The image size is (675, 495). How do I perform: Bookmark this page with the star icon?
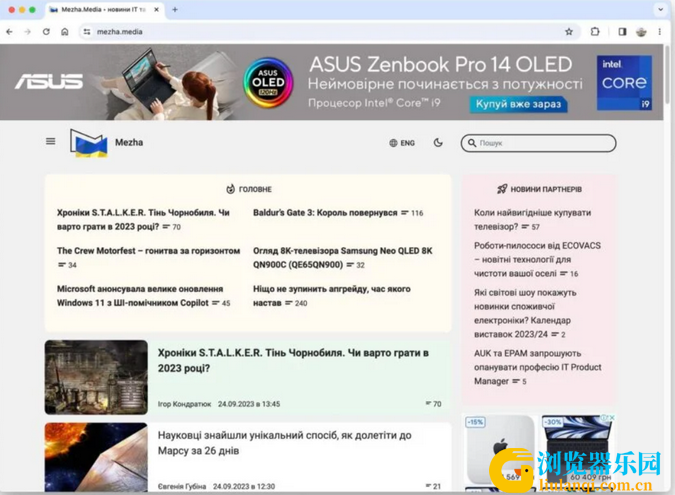(x=569, y=31)
